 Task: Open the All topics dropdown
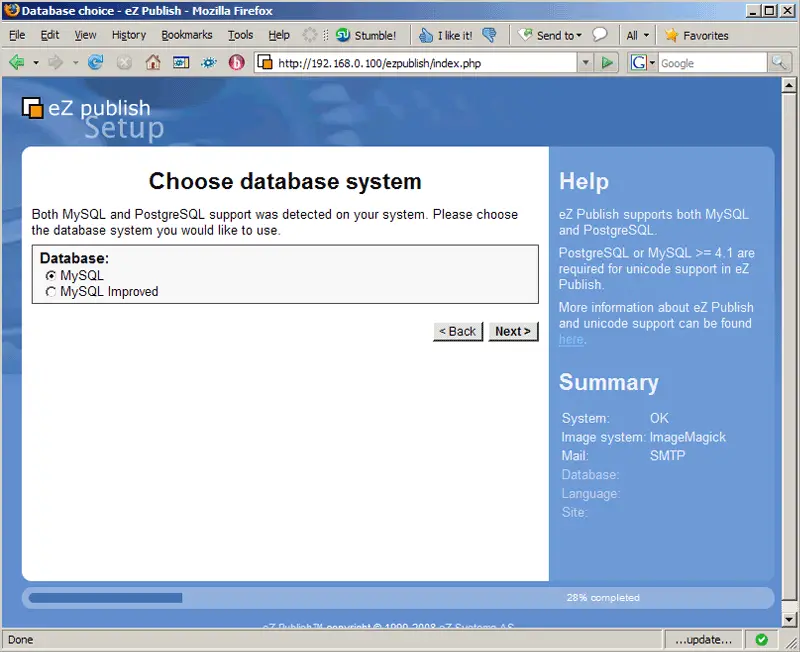coord(638,35)
